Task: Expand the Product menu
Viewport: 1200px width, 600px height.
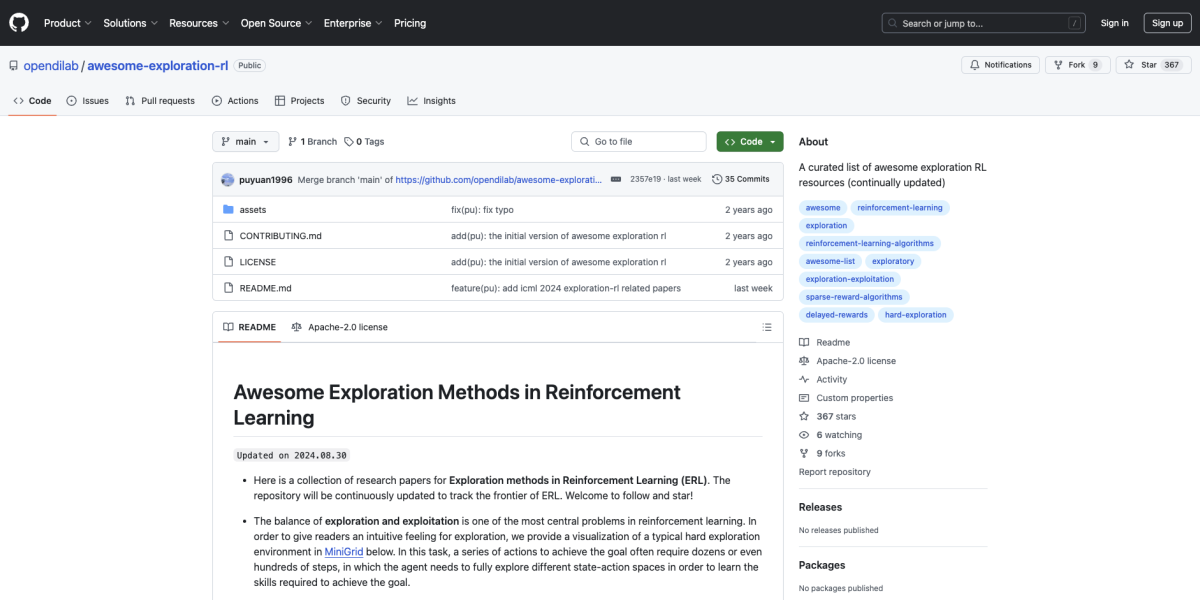Action: [67, 23]
